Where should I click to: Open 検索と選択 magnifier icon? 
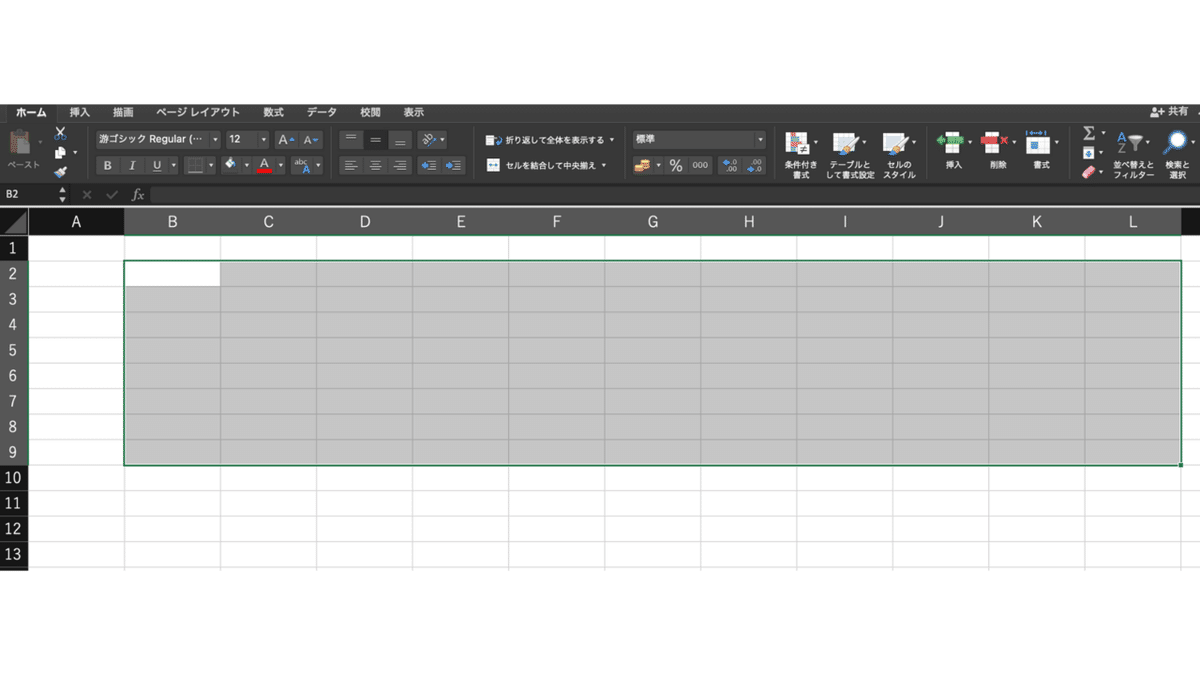[1175, 143]
